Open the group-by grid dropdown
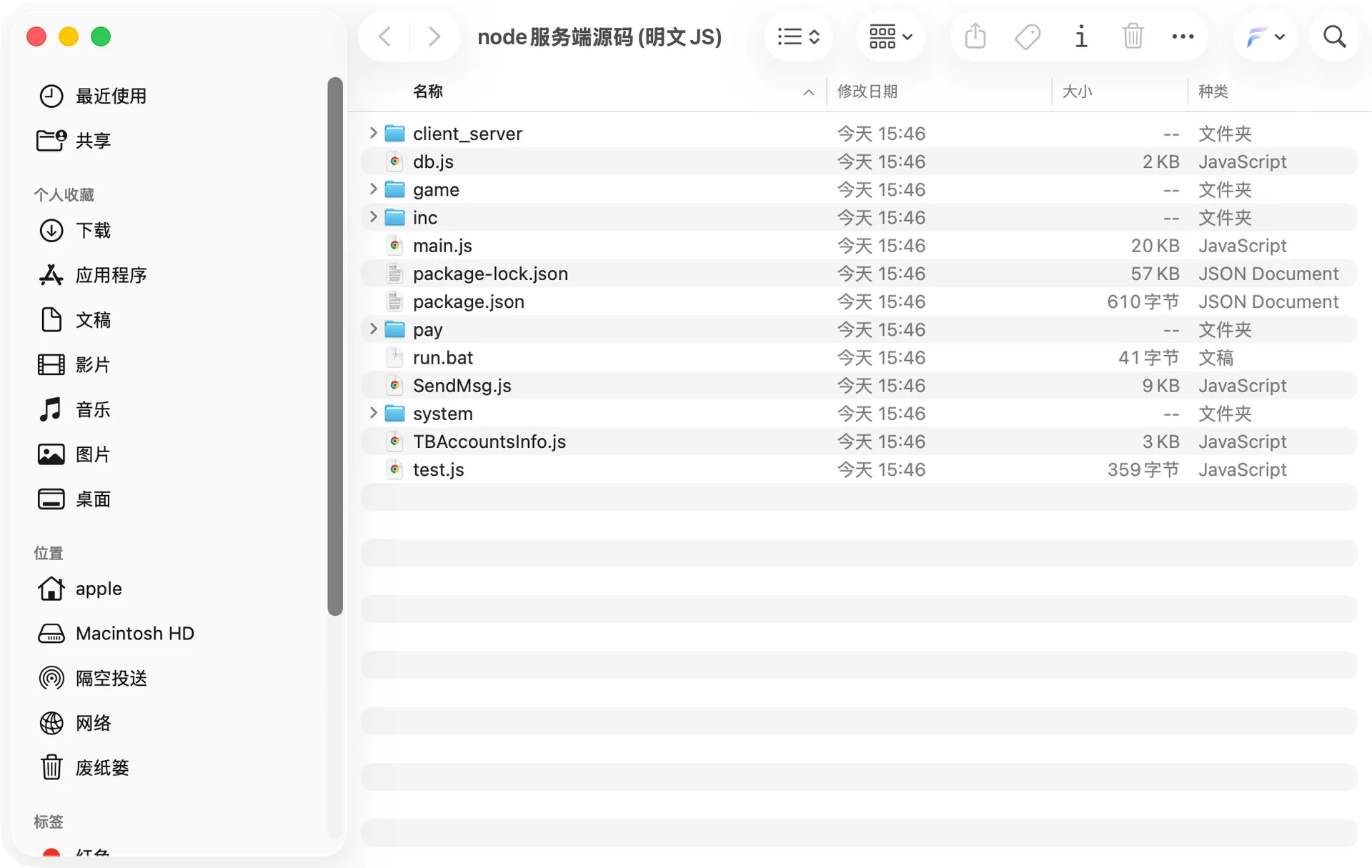The image size is (1372, 868). 890,36
